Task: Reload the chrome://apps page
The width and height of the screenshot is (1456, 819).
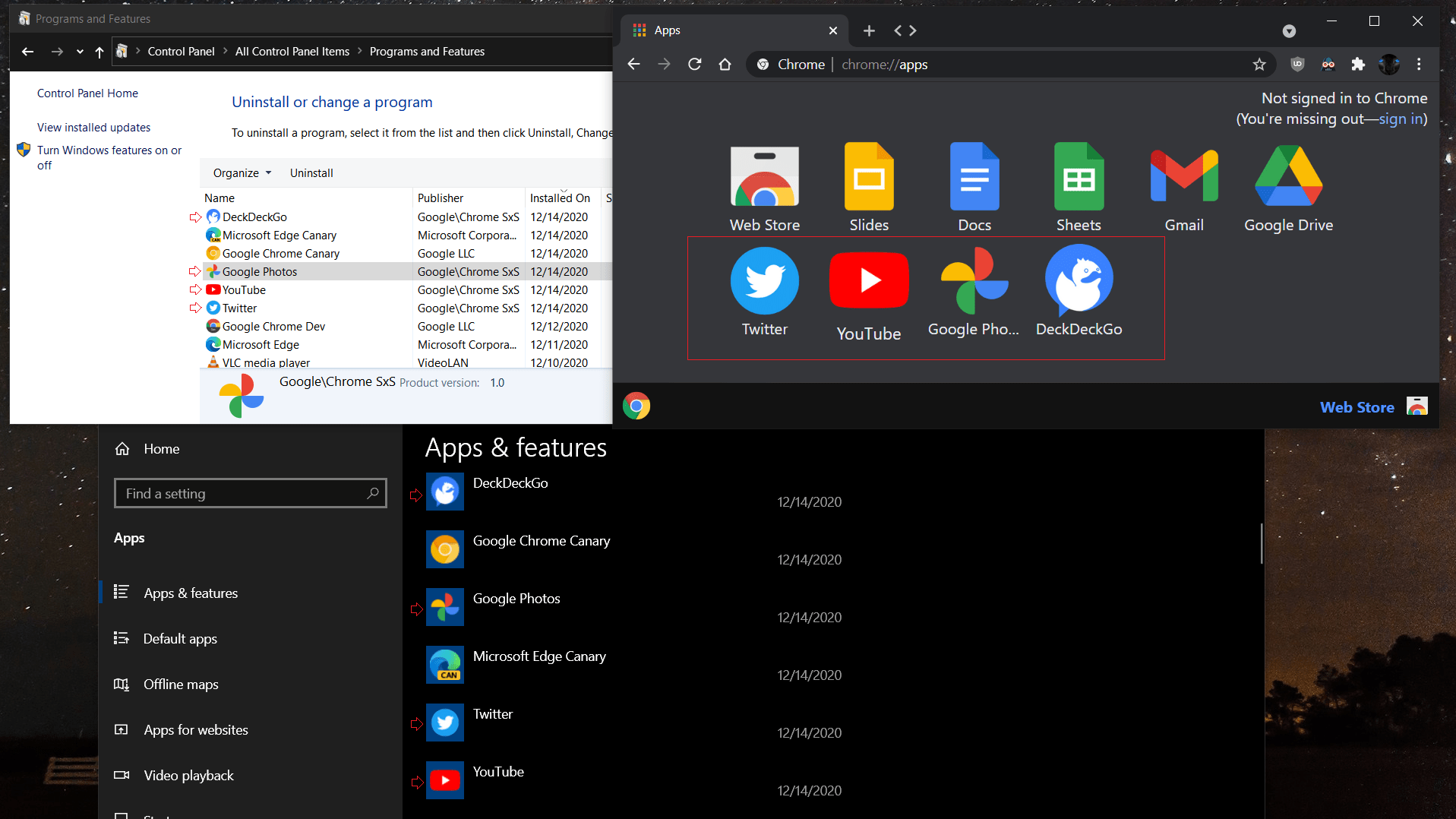Action: point(694,65)
